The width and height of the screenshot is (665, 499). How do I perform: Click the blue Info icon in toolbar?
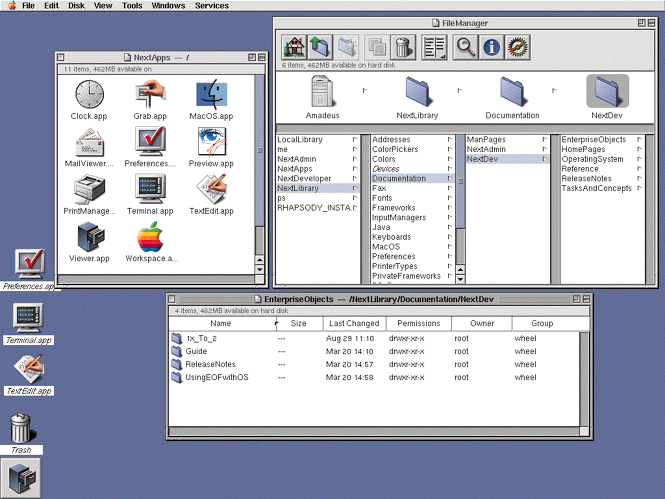491,47
